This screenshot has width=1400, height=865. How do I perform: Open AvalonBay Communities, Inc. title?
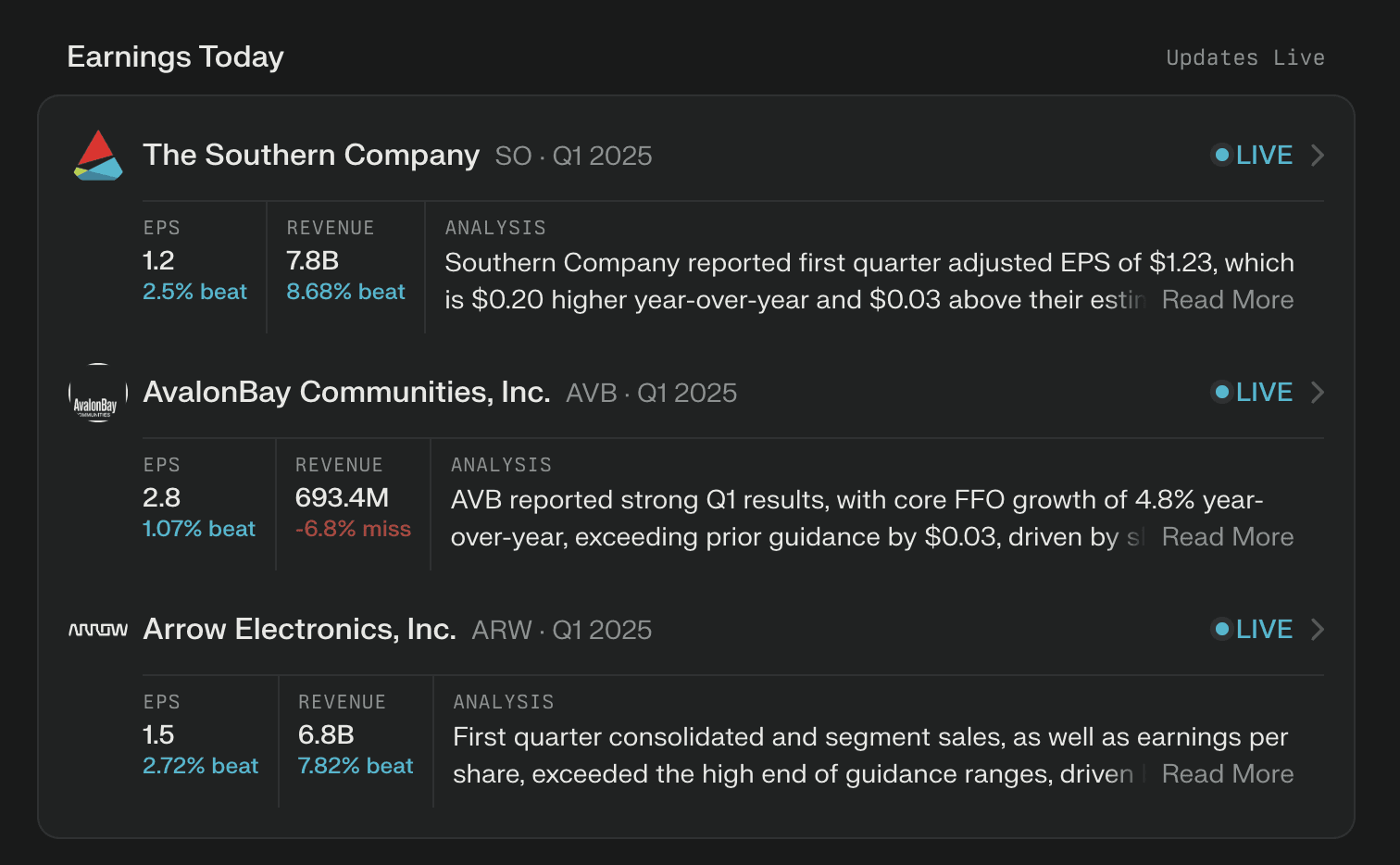point(346,392)
